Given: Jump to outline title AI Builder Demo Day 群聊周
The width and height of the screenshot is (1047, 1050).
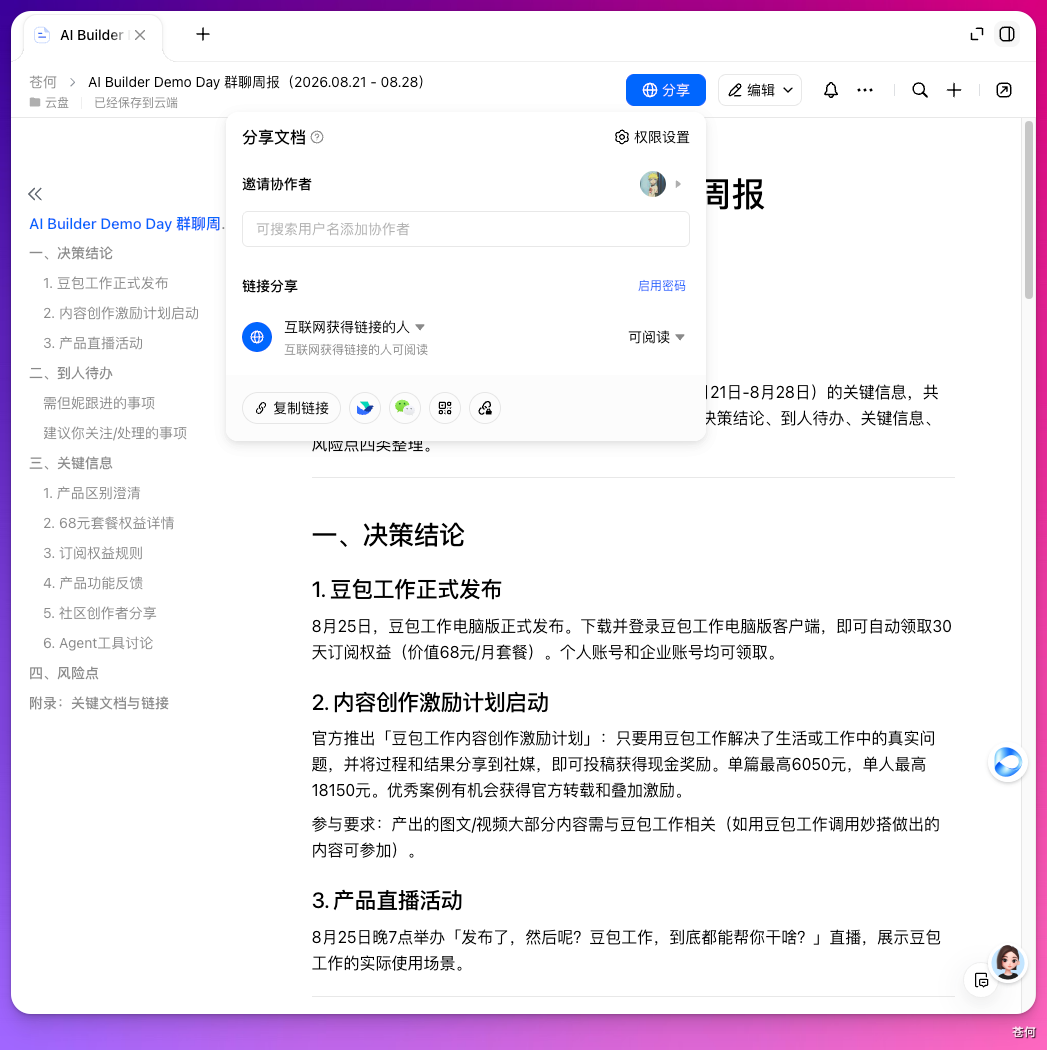Looking at the screenshot, I should tap(127, 224).
